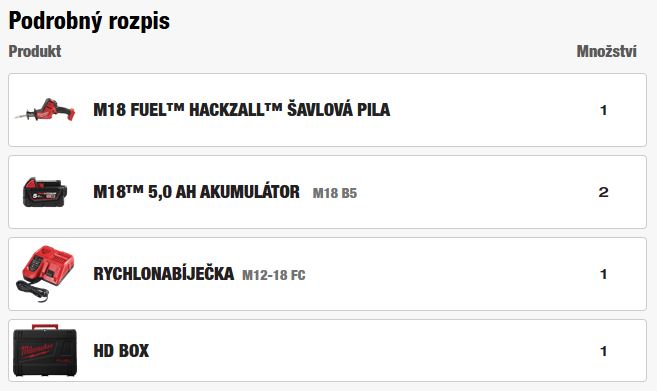This screenshot has width=657, height=391.
Task: Click the Produkt column header
Action: [x=35, y=51]
